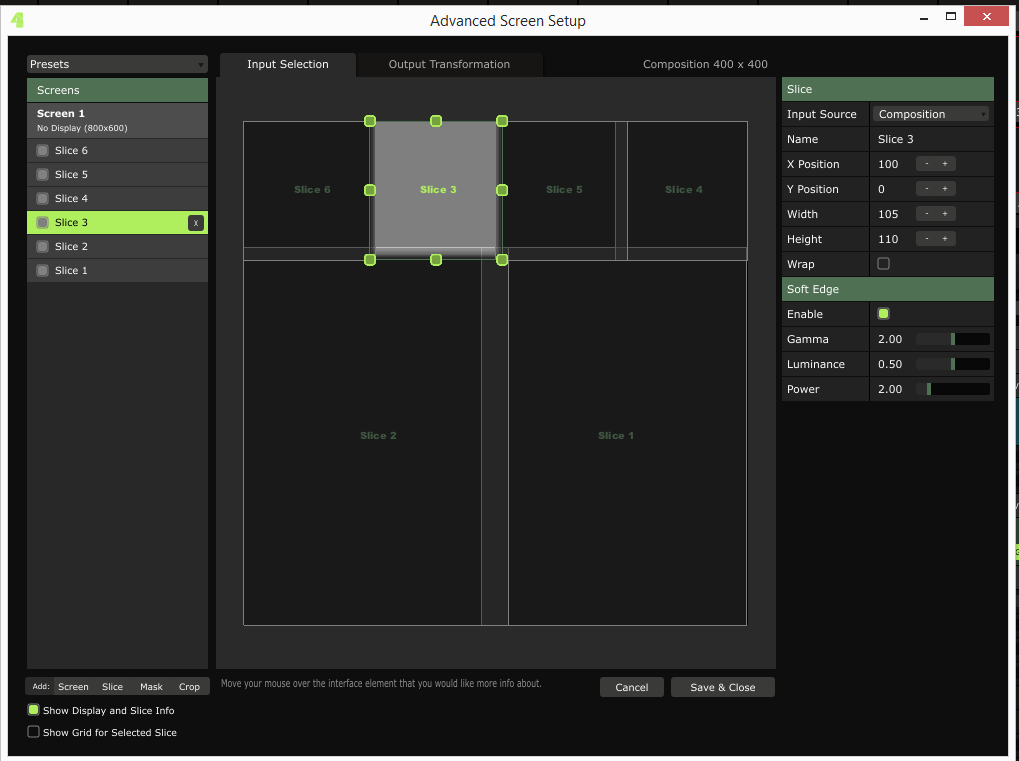
Task: Uncheck Show Display and Slice Info
Action: [34, 710]
